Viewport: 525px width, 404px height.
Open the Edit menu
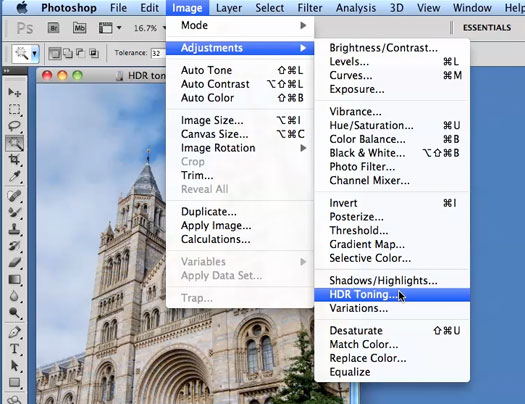click(x=149, y=8)
